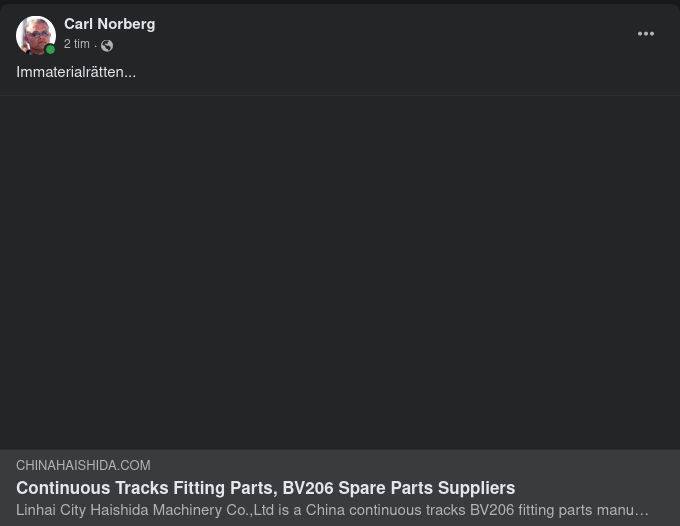Click the author name in post header
Viewport: 680px width, 526px height.
pos(109,24)
